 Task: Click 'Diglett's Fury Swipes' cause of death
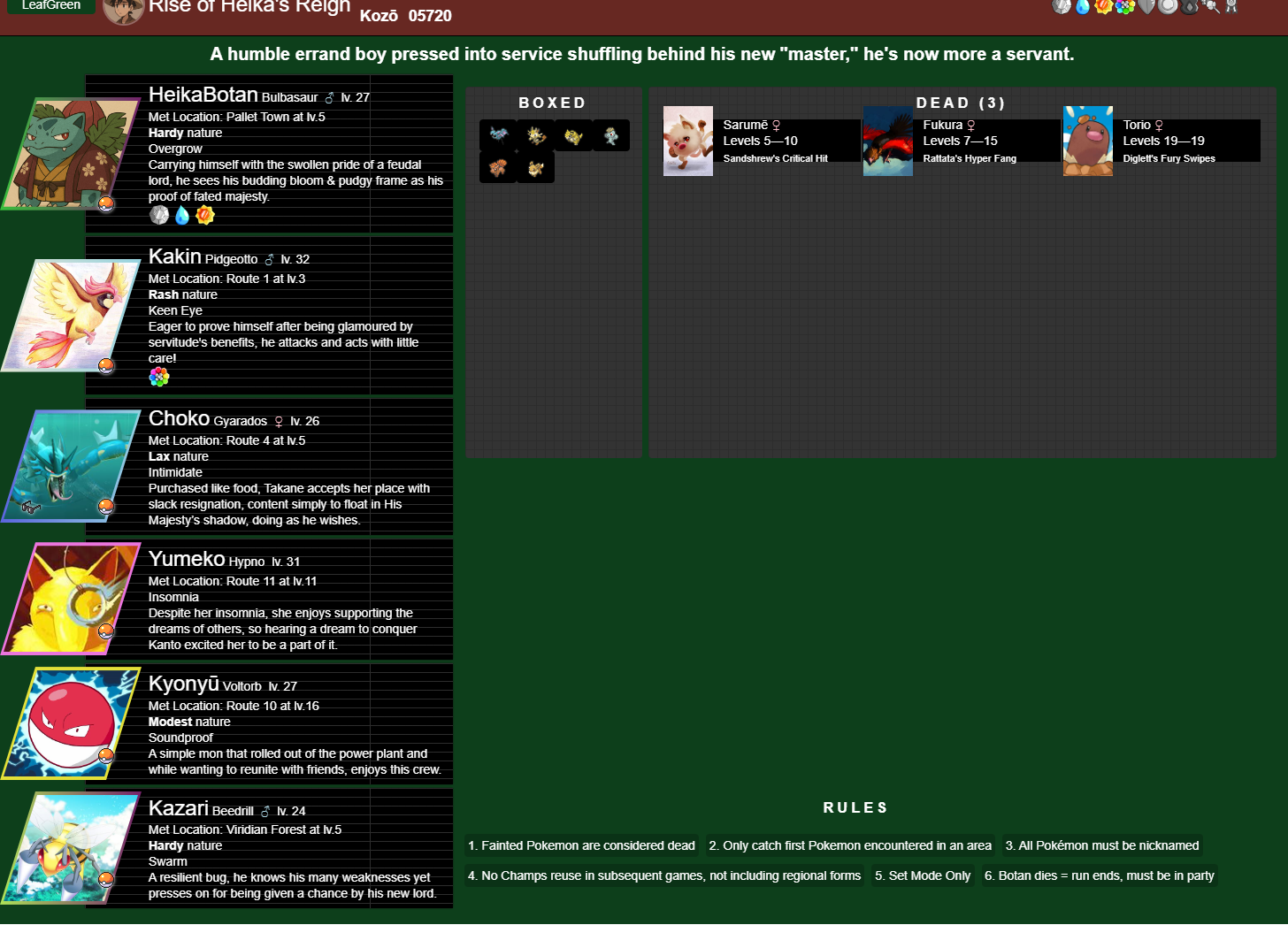(x=1169, y=158)
